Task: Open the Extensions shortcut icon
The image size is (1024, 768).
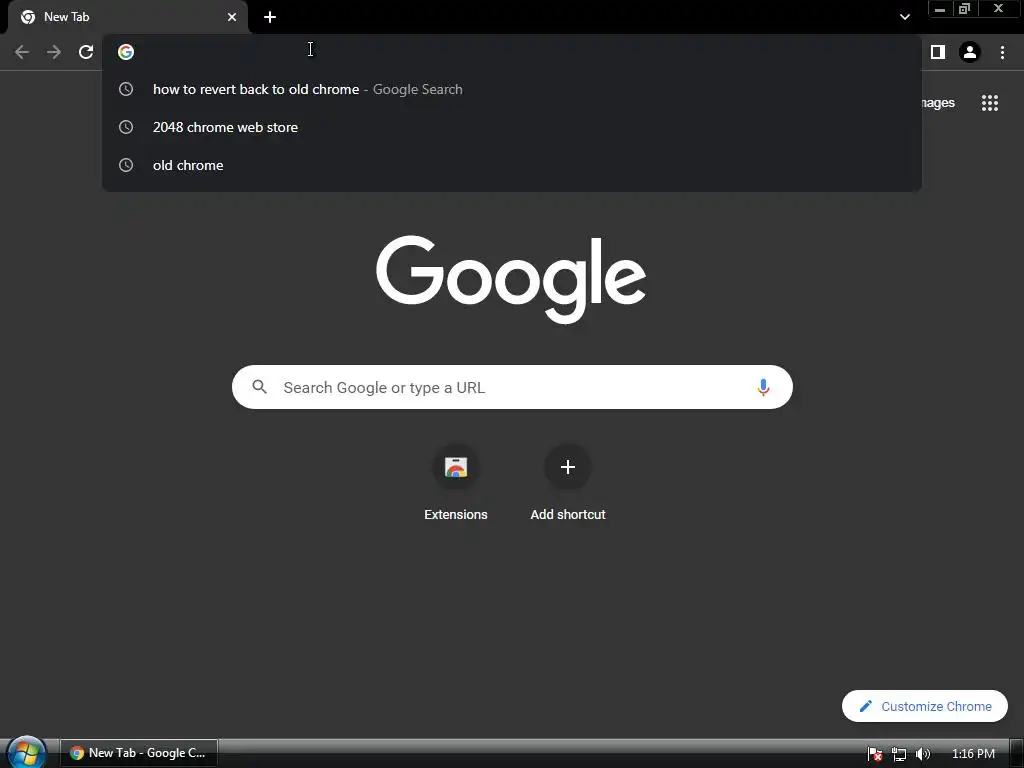Action: (456, 467)
